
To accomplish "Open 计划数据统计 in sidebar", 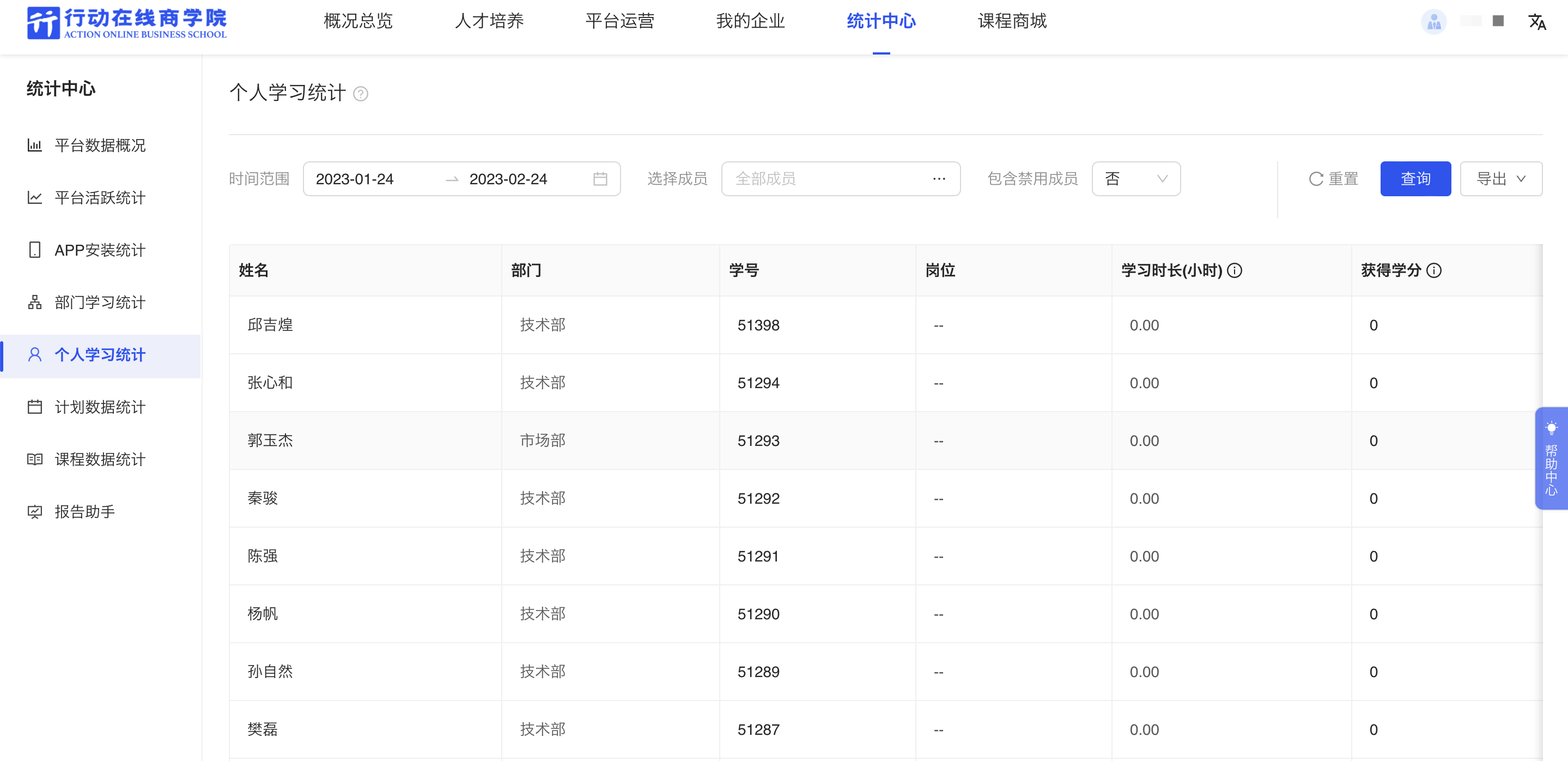I will (100, 407).
